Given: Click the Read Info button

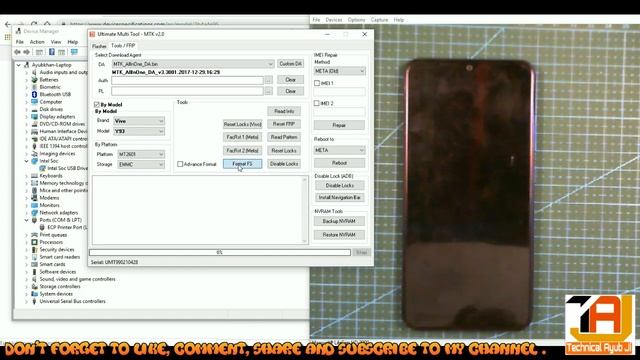Looking at the screenshot, I should click(284, 111).
